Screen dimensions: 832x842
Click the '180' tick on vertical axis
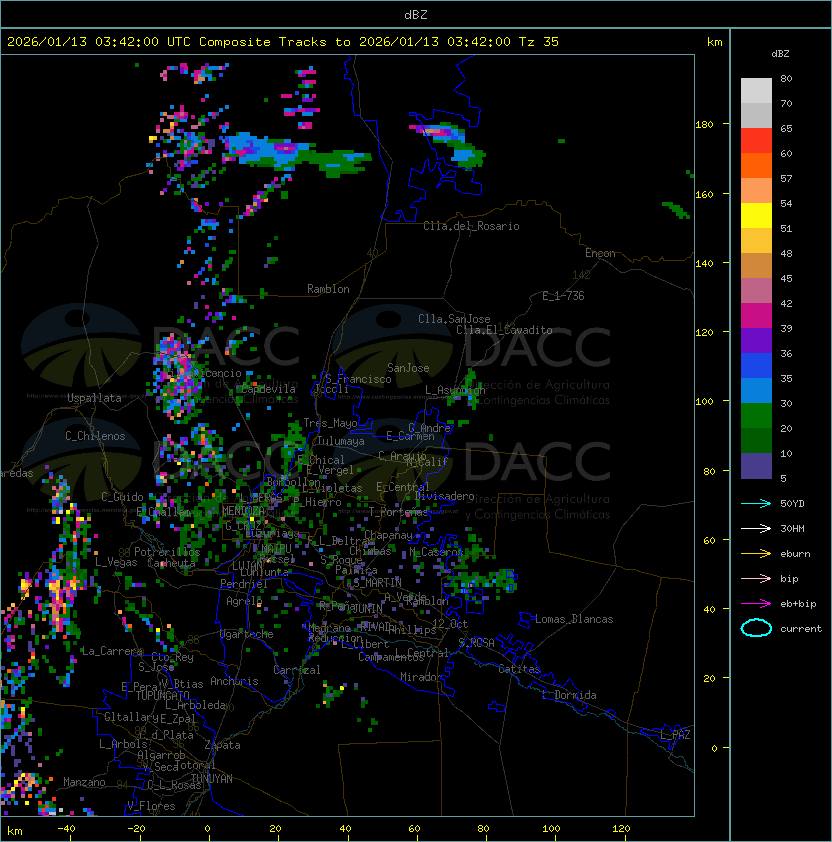click(x=704, y=124)
